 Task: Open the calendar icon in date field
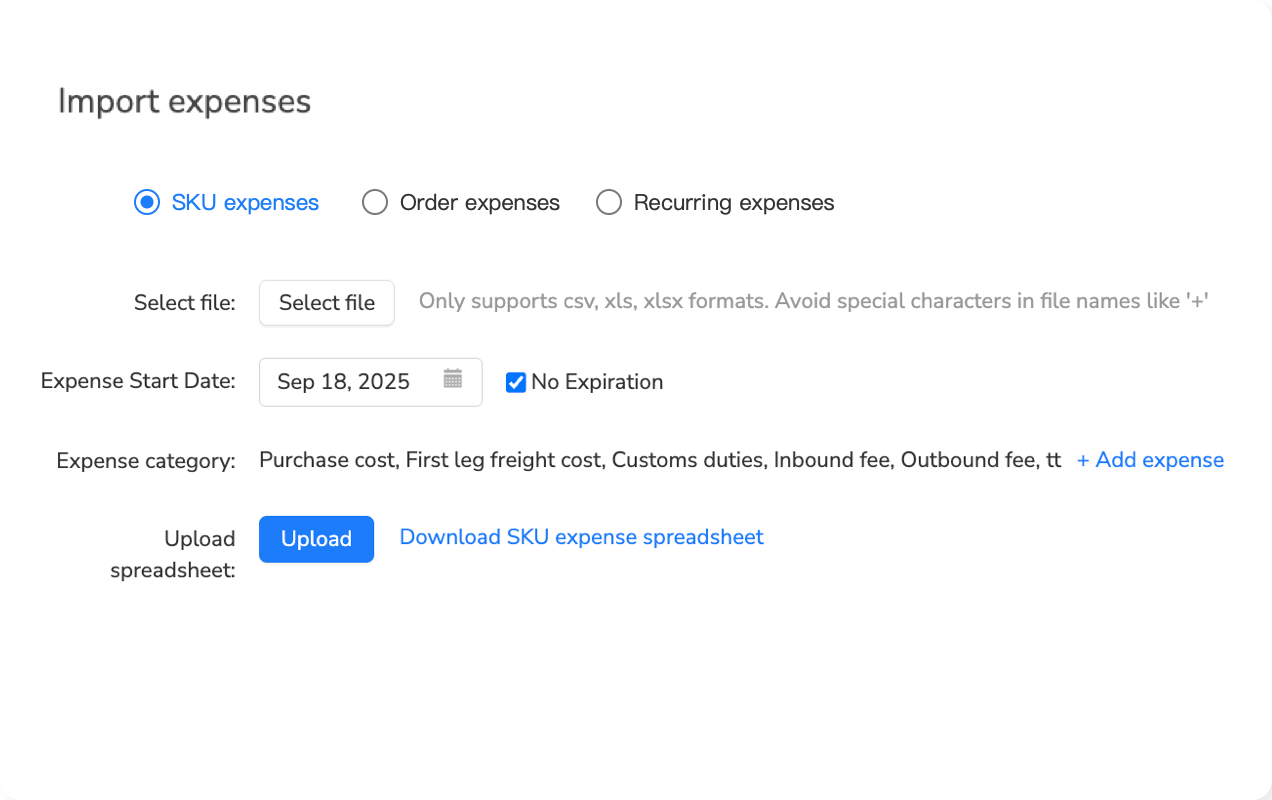453,379
